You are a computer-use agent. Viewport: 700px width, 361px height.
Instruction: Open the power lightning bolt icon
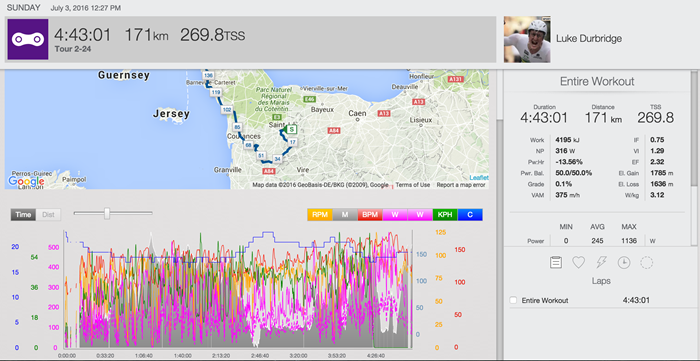click(601, 262)
